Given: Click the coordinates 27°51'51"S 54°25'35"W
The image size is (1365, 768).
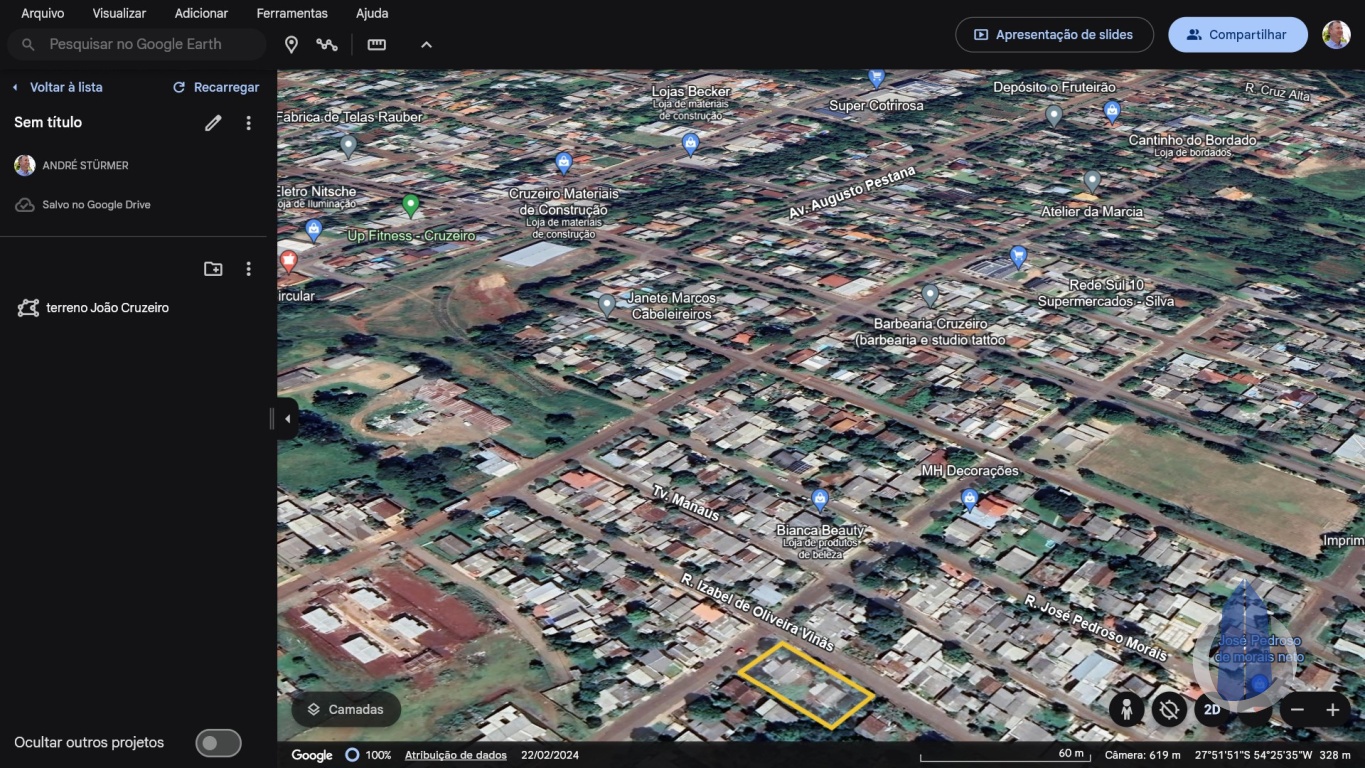Looking at the screenshot, I should point(1253,755).
